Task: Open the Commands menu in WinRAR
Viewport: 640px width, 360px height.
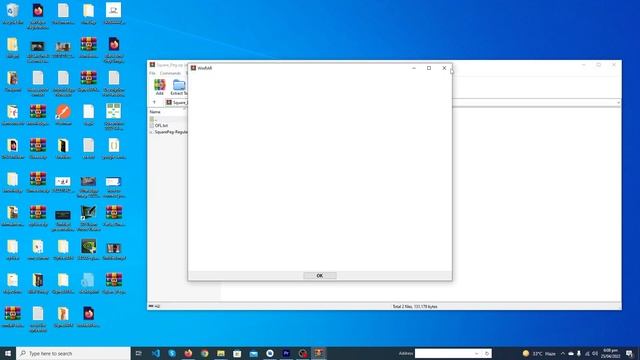Action: pyautogui.click(x=170, y=73)
